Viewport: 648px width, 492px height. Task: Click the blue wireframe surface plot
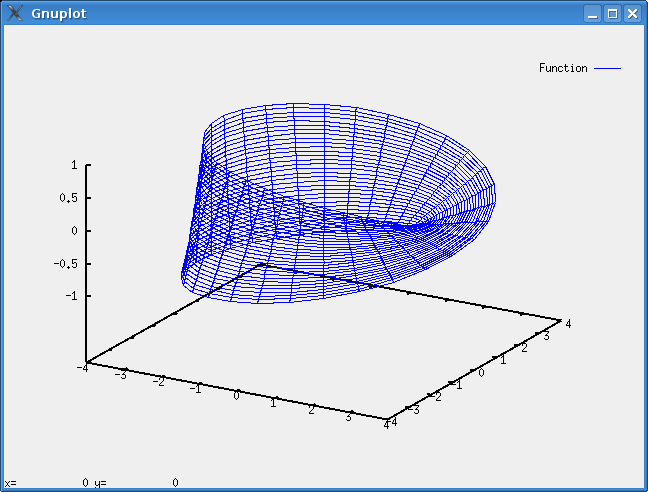click(x=338, y=203)
